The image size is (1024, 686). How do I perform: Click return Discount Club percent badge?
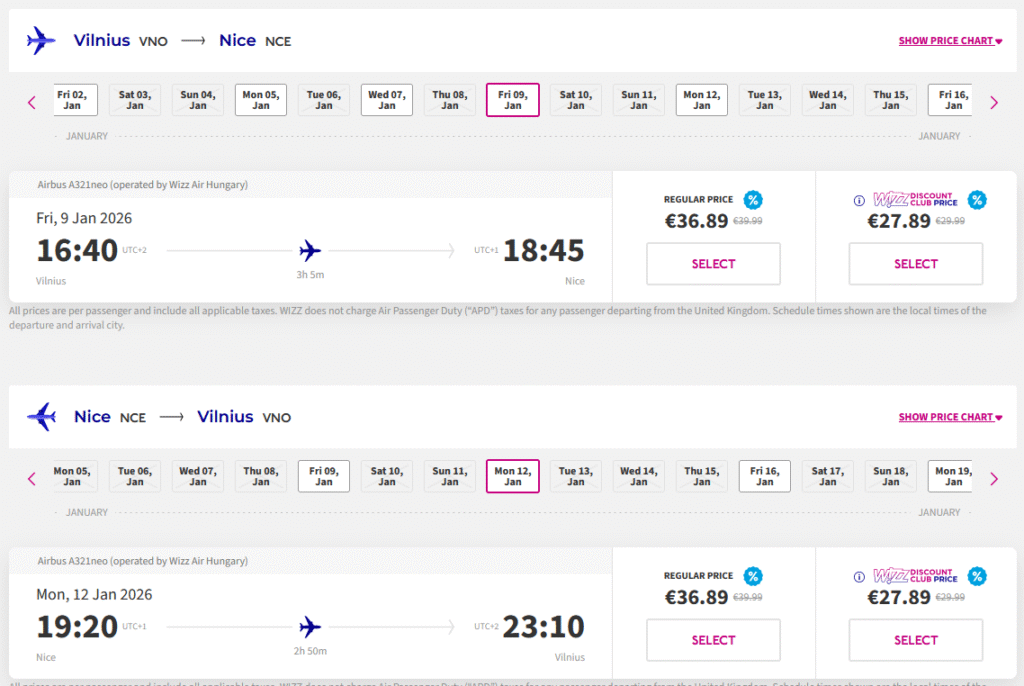click(x=977, y=576)
